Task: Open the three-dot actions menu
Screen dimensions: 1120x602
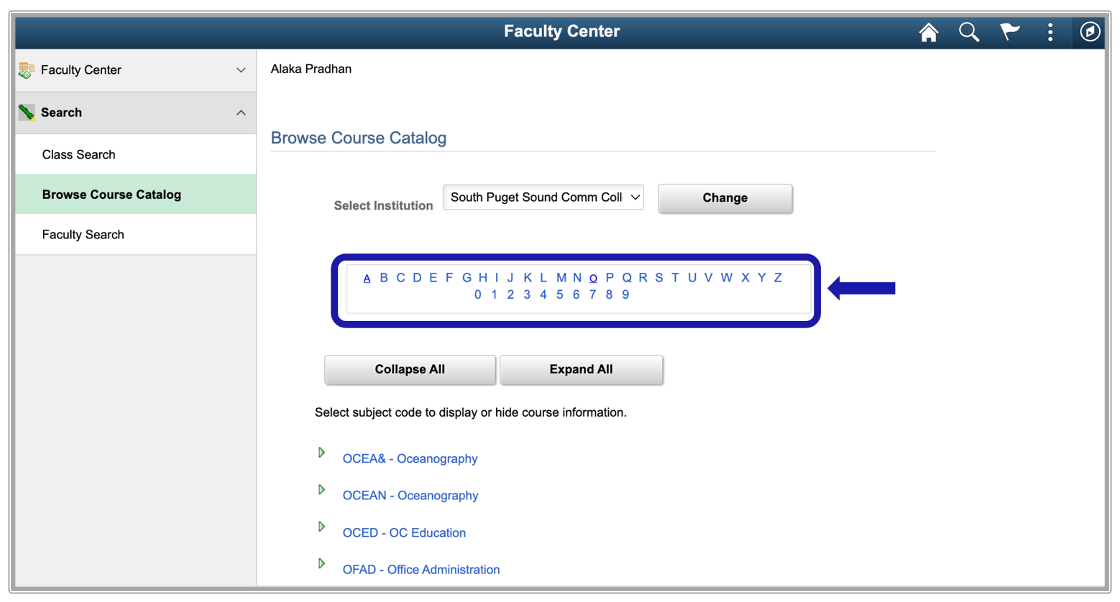Action: (1050, 32)
